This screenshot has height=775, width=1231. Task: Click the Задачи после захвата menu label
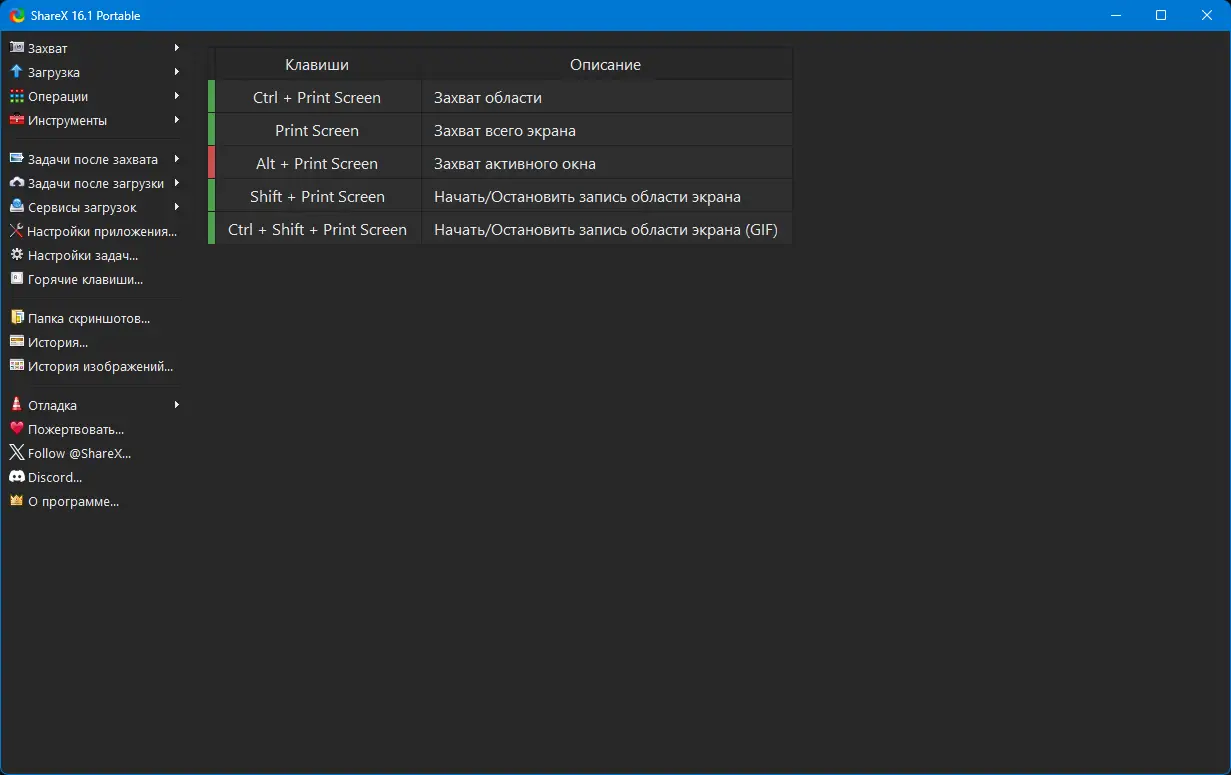coord(93,159)
